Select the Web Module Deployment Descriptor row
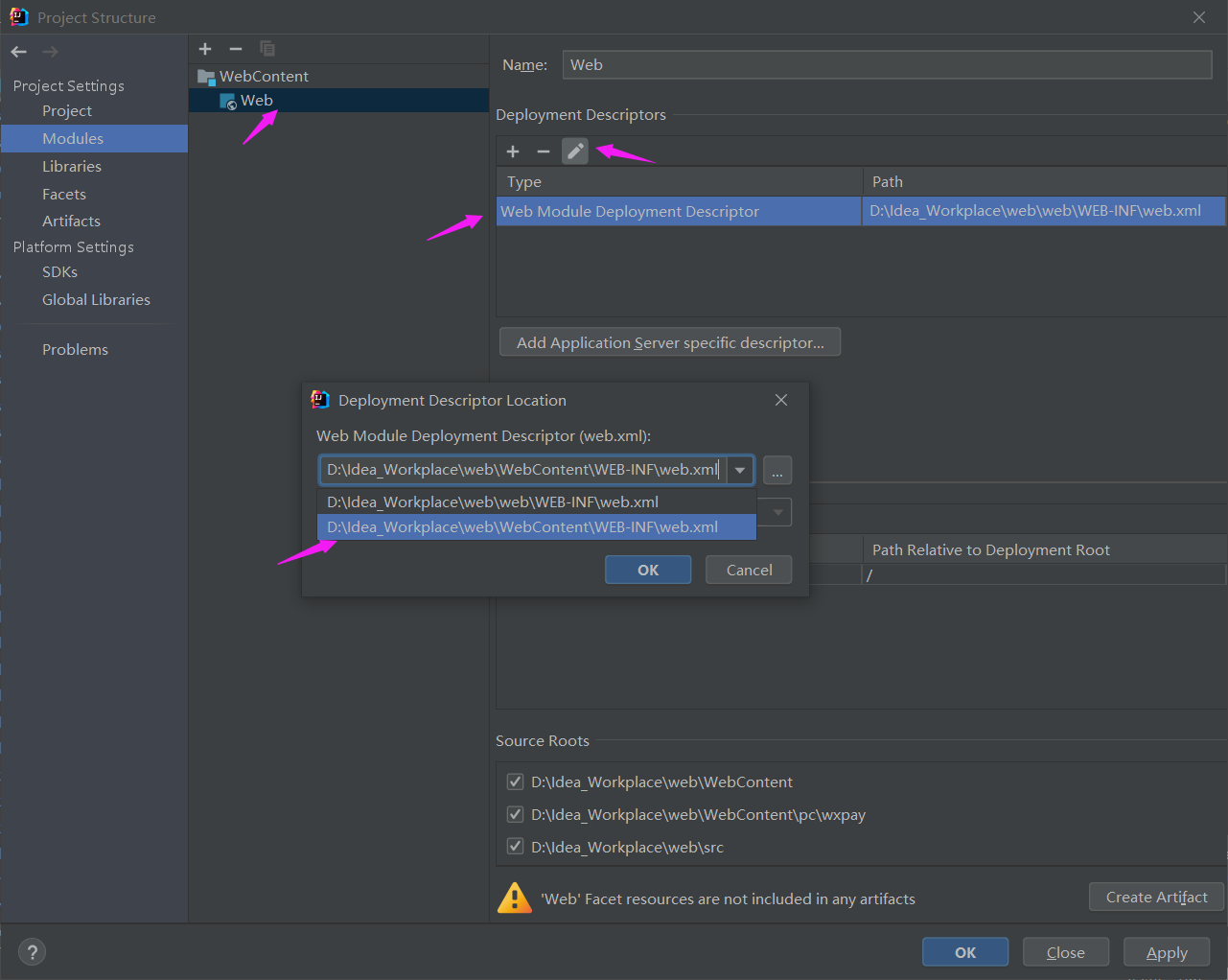 [x=861, y=211]
